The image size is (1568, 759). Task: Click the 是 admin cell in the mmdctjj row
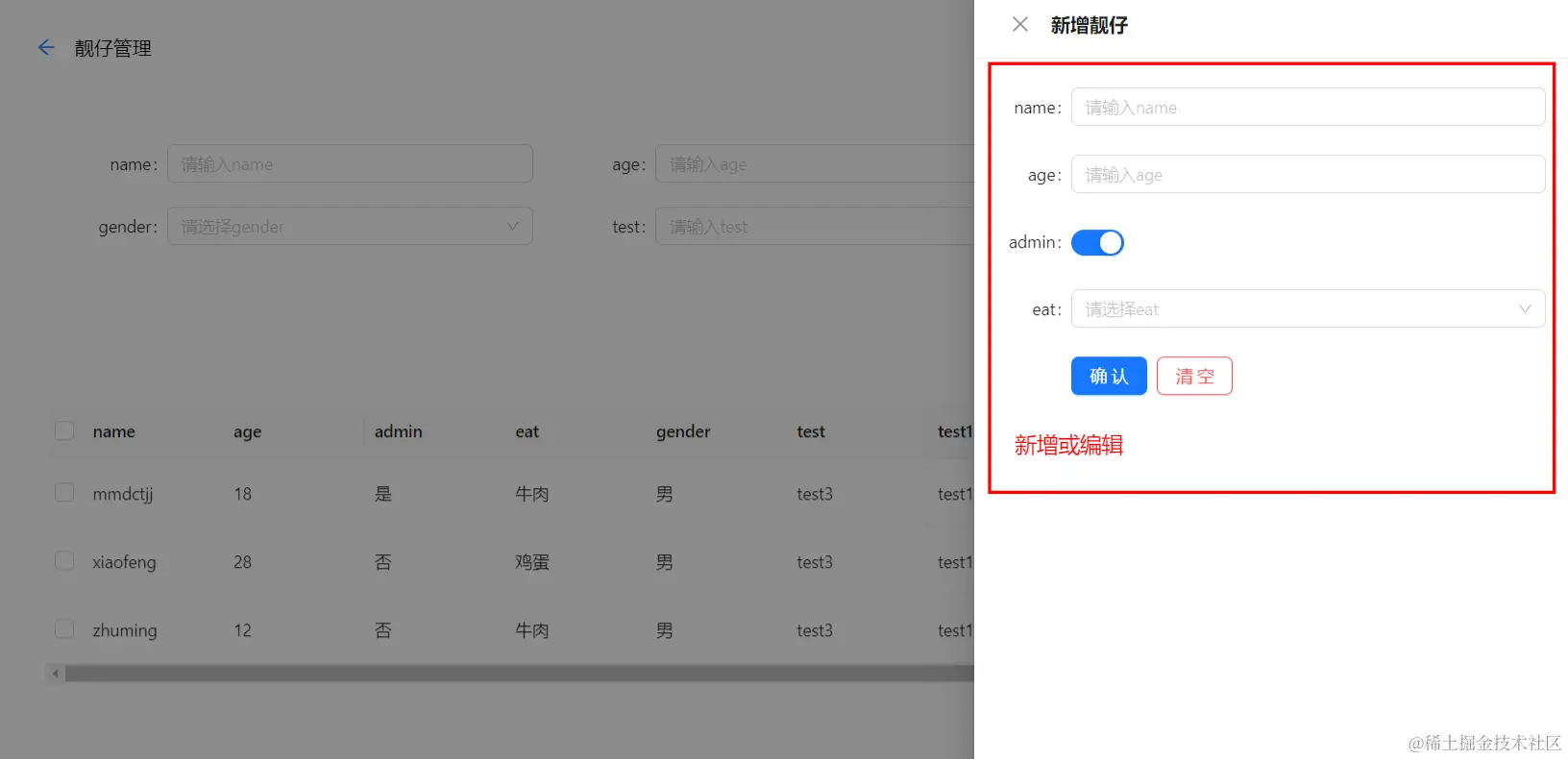point(383,494)
